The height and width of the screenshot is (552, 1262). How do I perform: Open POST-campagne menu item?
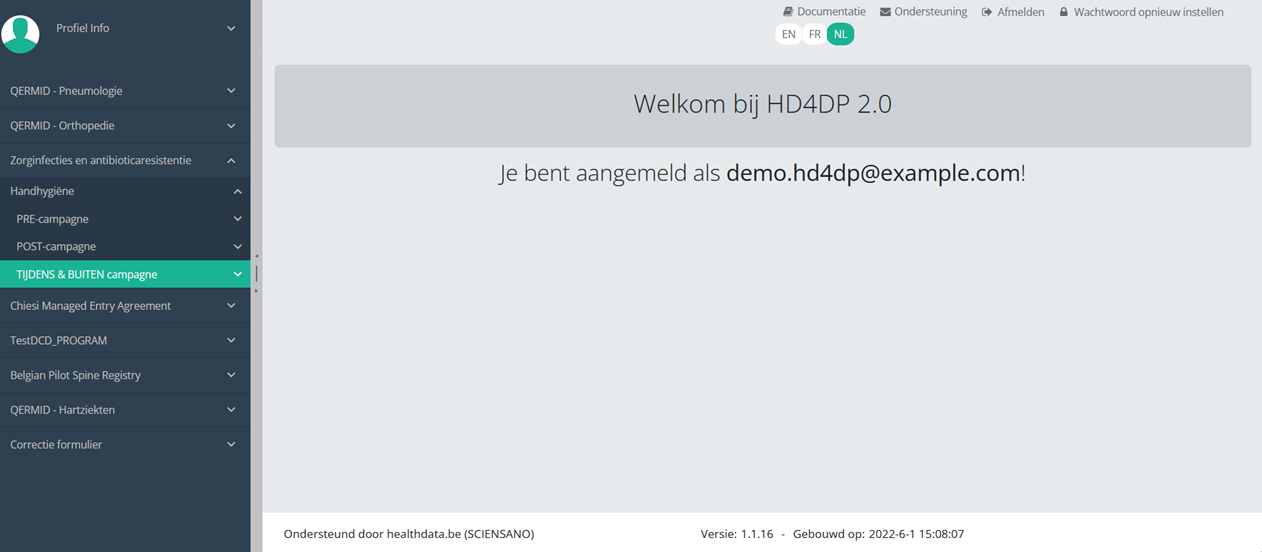pyautogui.click(x=56, y=246)
